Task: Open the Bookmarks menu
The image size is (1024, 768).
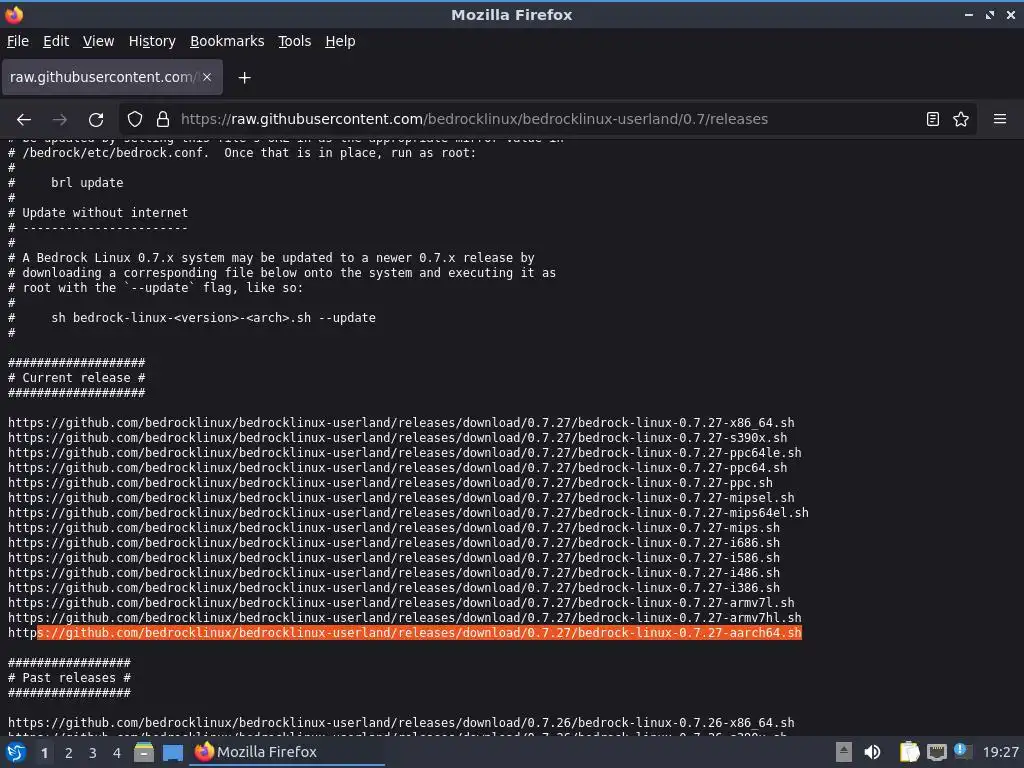Action: [x=227, y=41]
